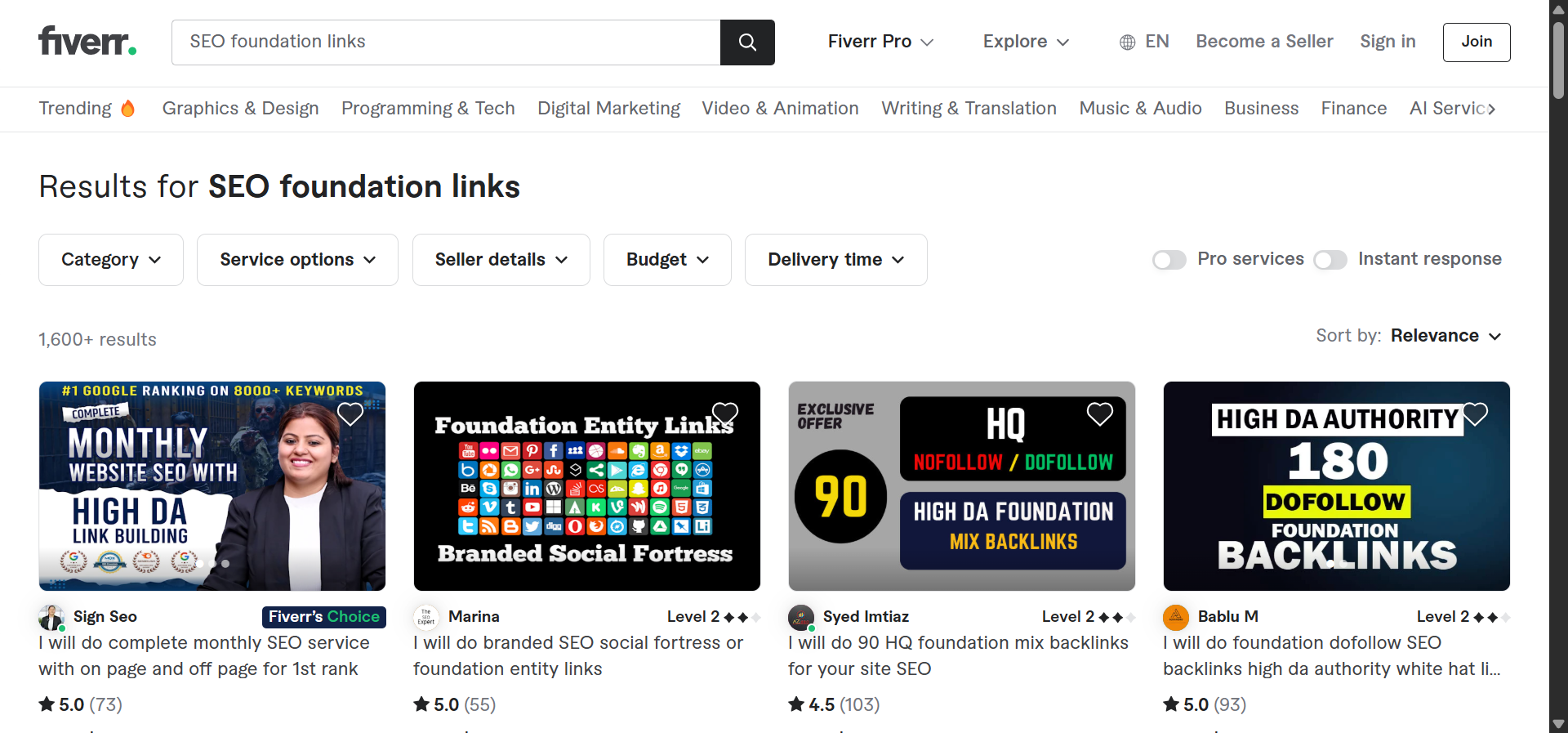The image size is (1568, 733).
Task: Enable the Pro services toggle
Action: click(x=1169, y=260)
